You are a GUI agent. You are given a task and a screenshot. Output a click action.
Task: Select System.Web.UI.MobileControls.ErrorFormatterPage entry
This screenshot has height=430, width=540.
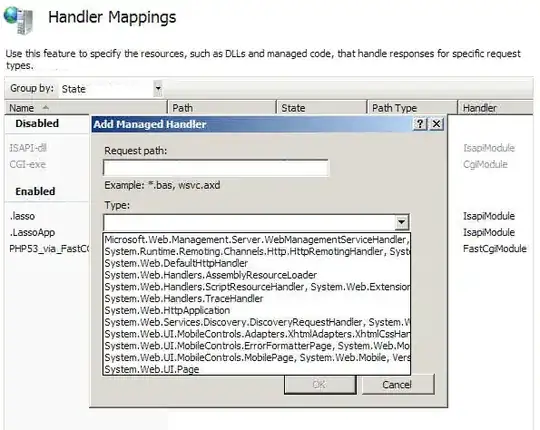[257, 346]
